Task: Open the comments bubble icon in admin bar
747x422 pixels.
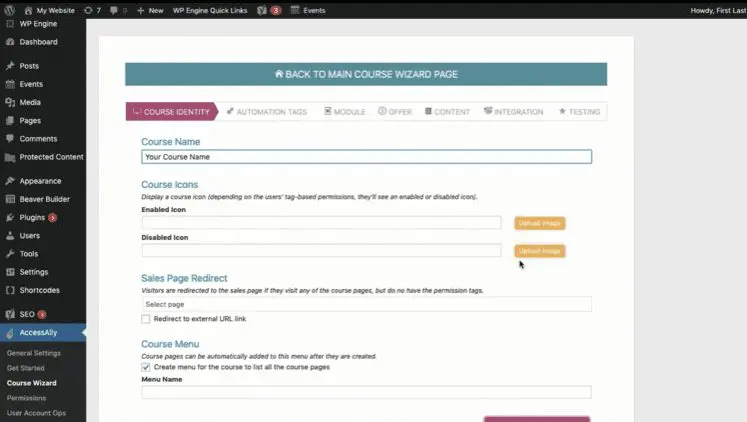Action: click(113, 10)
